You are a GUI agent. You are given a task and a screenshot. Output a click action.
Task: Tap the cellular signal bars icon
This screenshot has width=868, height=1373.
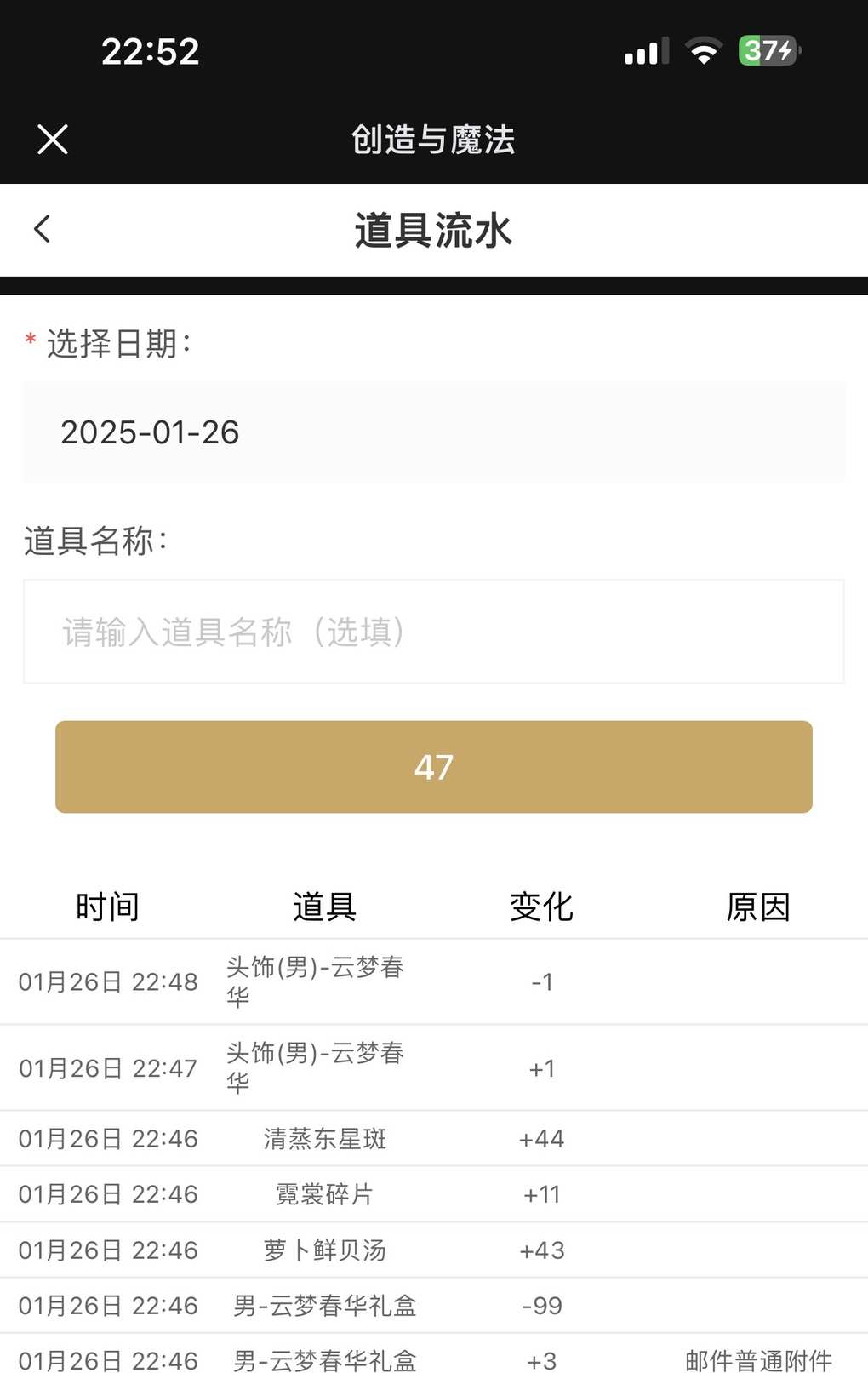click(x=646, y=51)
